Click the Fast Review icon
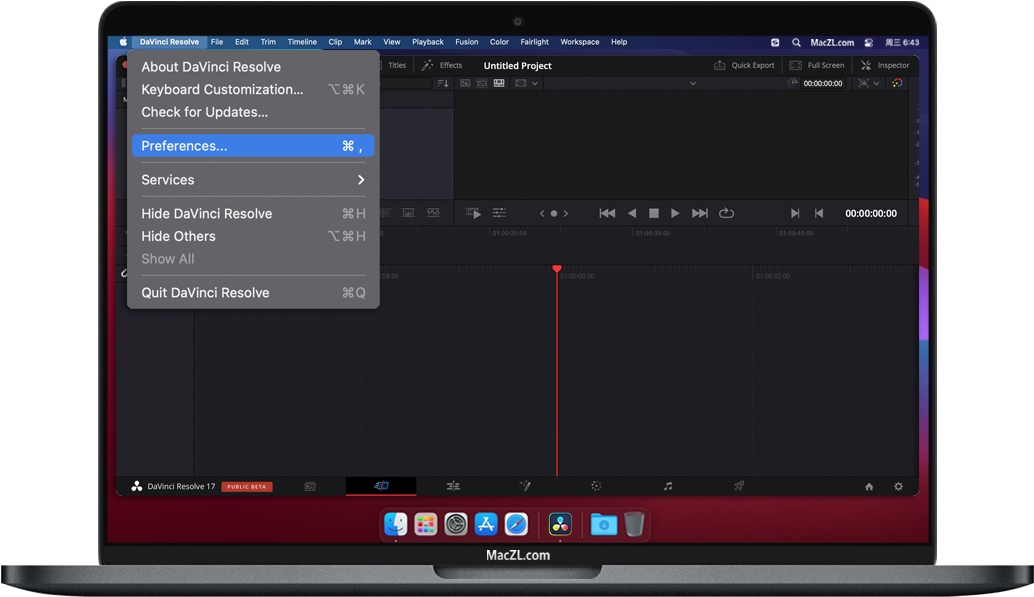Image resolution: width=1034 pixels, height=597 pixels. pos(473,213)
